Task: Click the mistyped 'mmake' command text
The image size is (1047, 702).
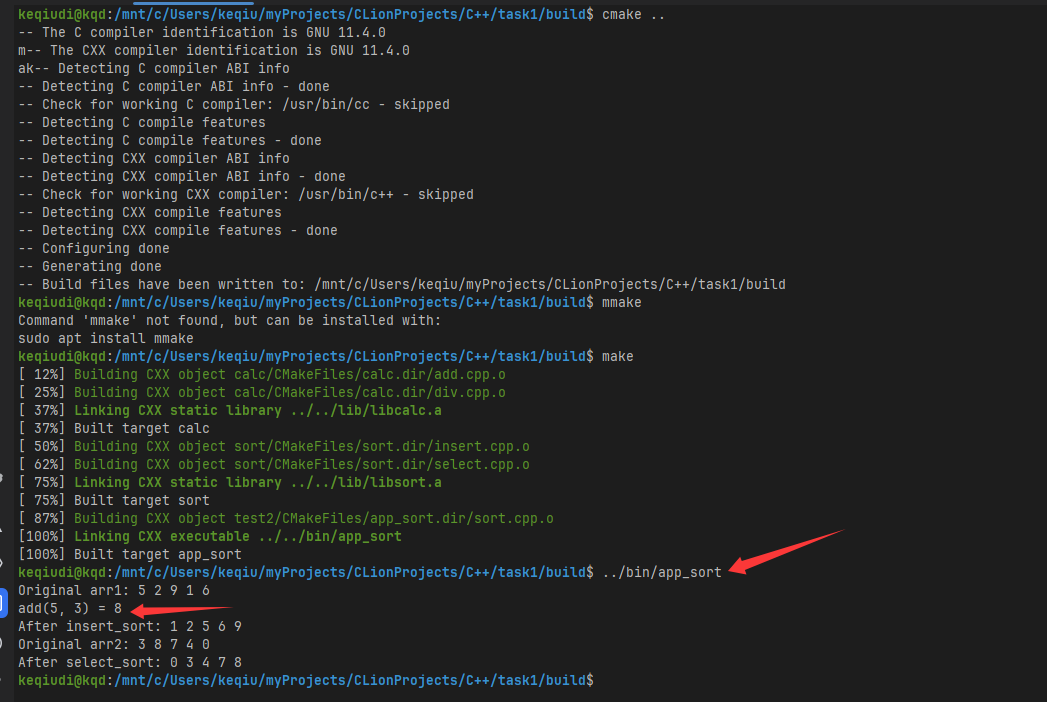Action: click(621, 302)
